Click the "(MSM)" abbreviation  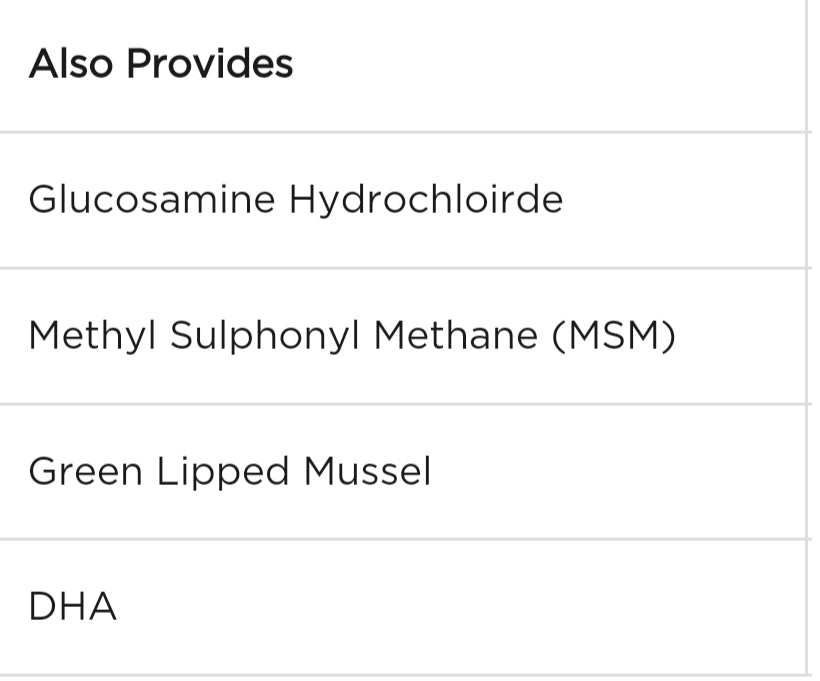point(614,336)
